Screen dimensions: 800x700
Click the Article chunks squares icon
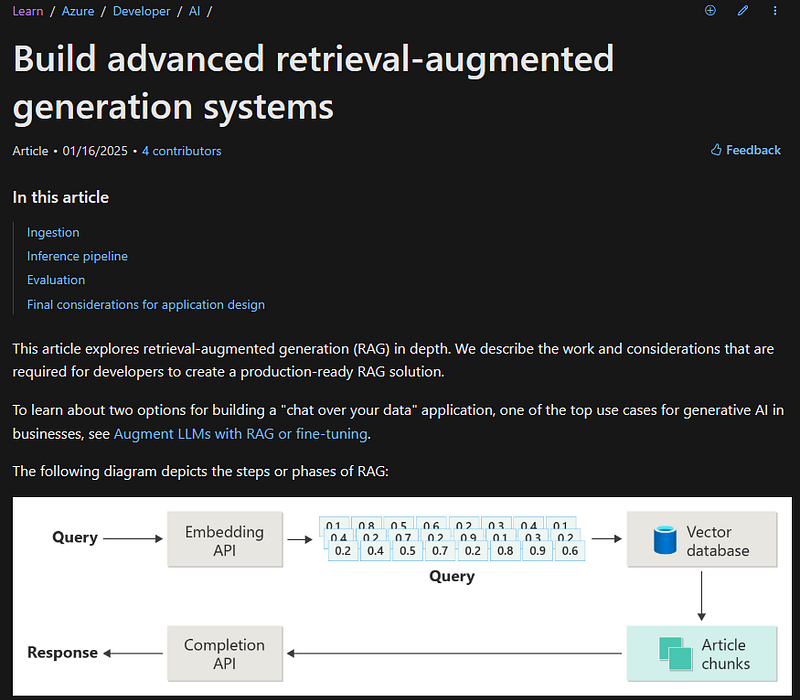click(x=676, y=654)
